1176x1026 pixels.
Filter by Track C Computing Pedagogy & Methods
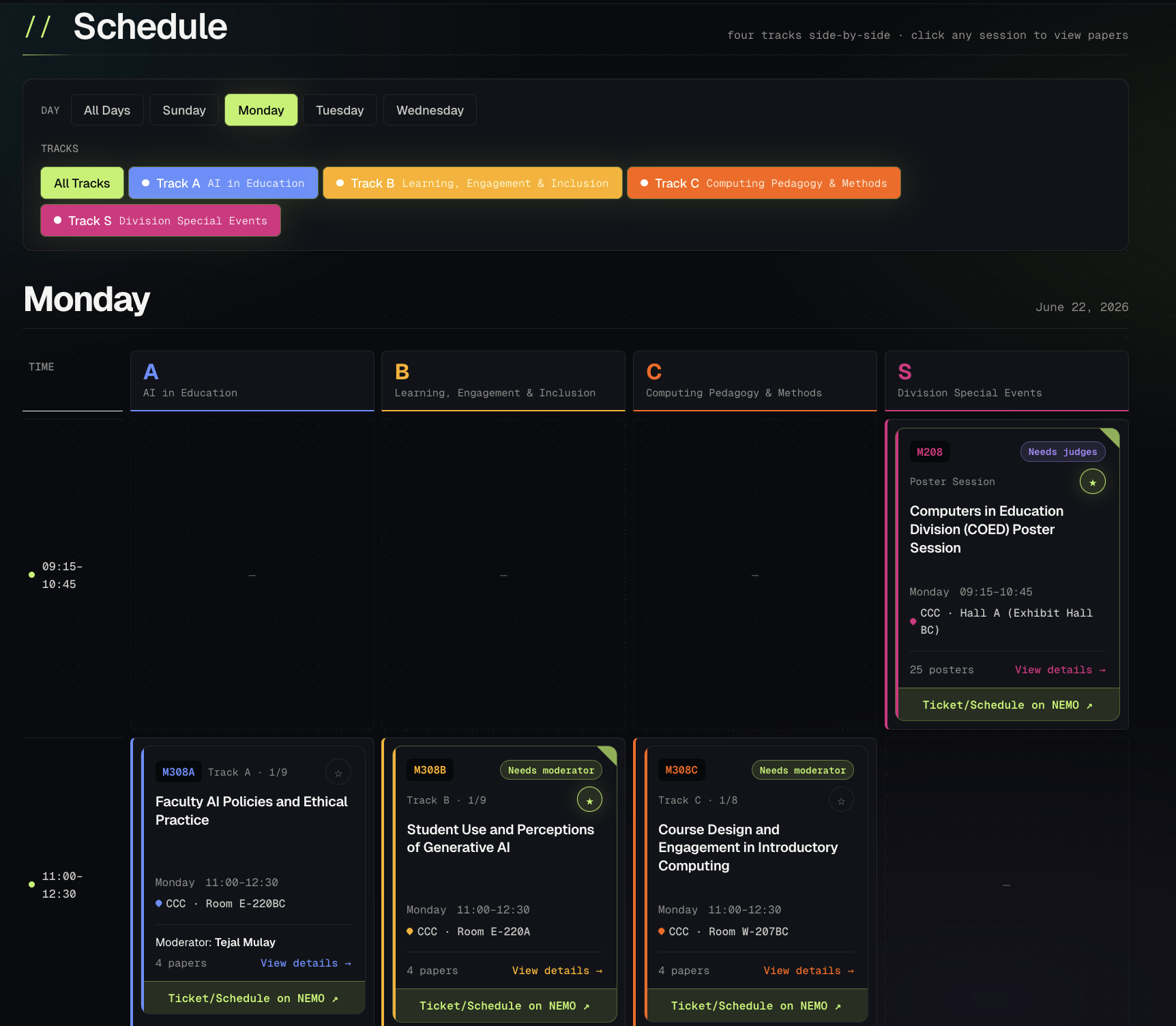pos(764,183)
